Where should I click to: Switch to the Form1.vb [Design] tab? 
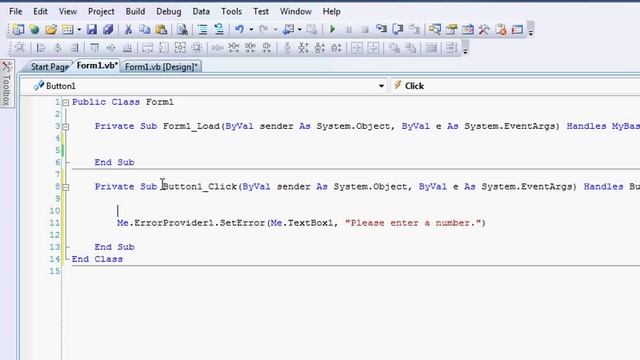pyautogui.click(x=161, y=67)
